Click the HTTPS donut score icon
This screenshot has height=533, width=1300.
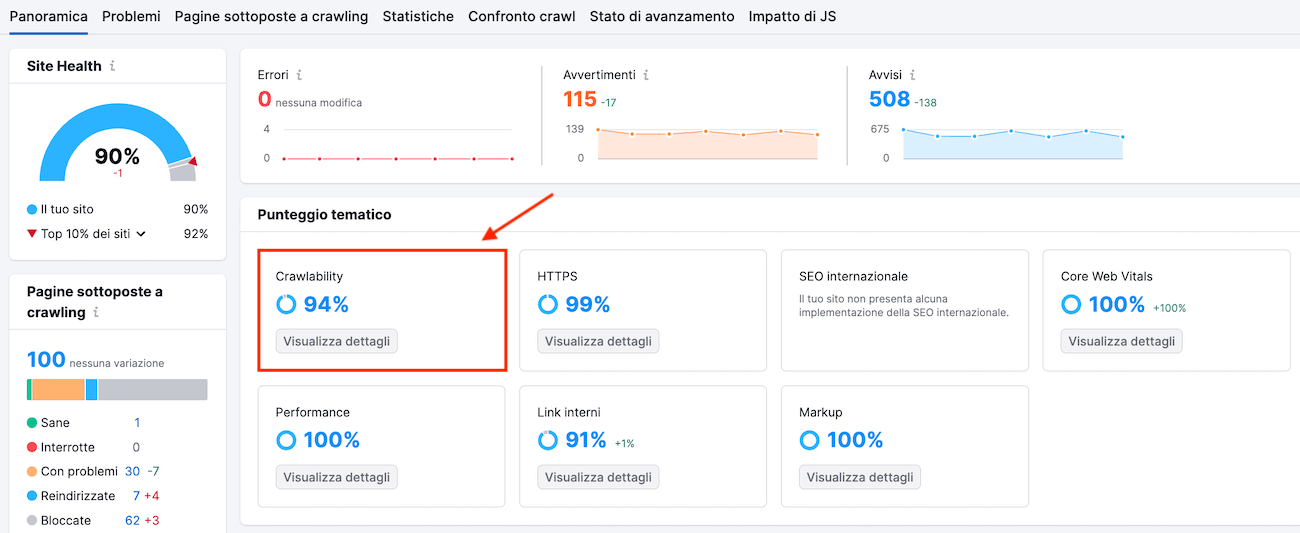(x=548, y=304)
